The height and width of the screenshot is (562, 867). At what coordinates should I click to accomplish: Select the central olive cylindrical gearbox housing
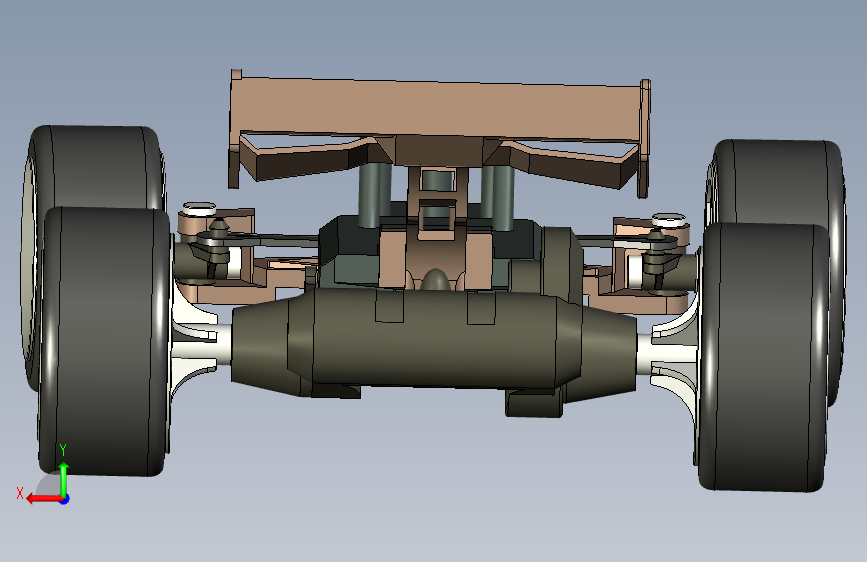click(434, 339)
